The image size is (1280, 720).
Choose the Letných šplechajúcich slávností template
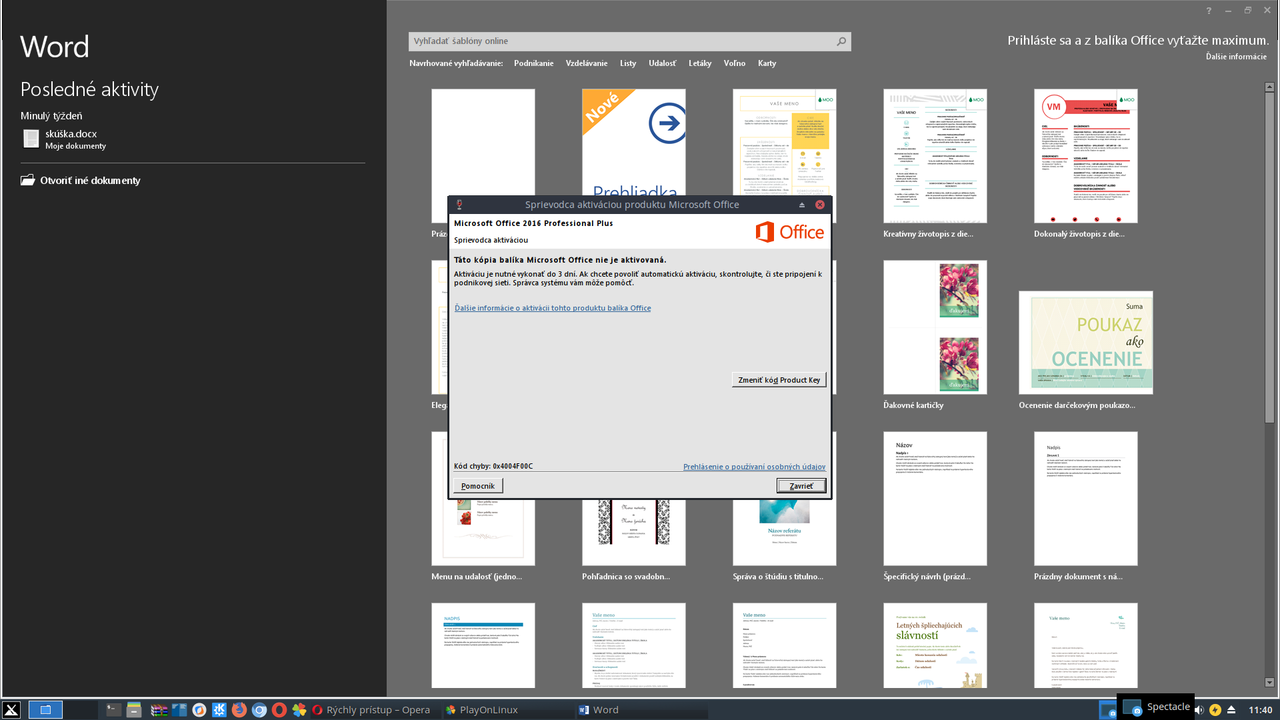[x=935, y=646]
